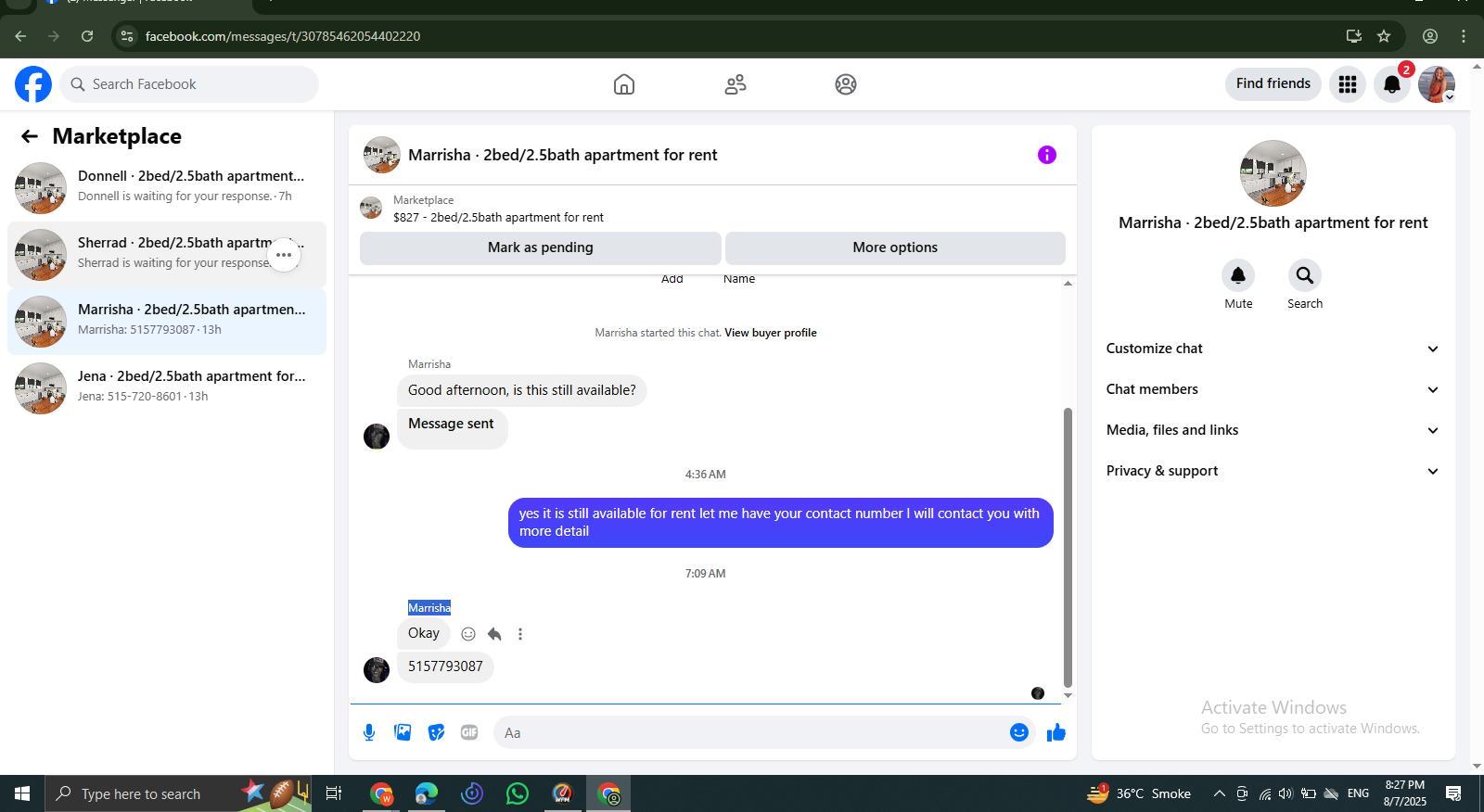Open the Facebook logo home link
The image size is (1484, 812).
(x=33, y=84)
